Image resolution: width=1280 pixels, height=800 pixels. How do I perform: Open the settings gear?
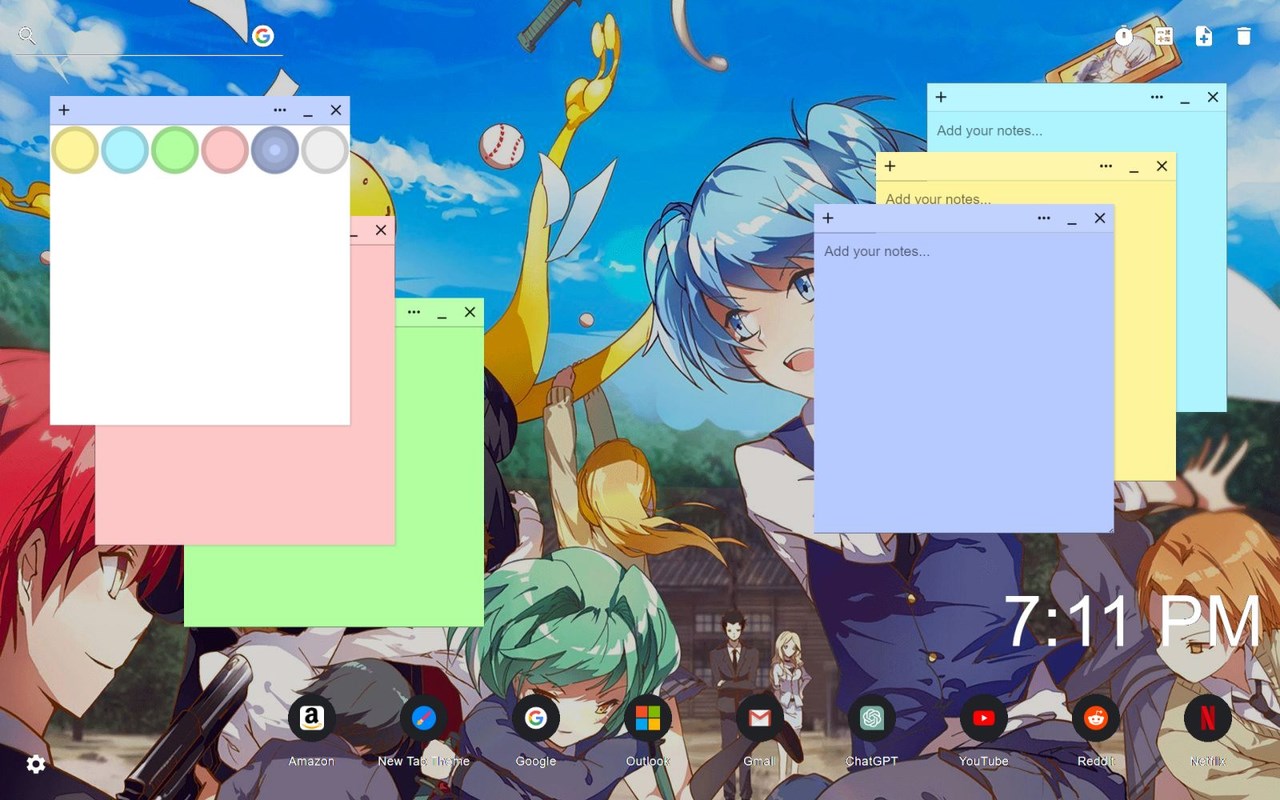(36, 764)
